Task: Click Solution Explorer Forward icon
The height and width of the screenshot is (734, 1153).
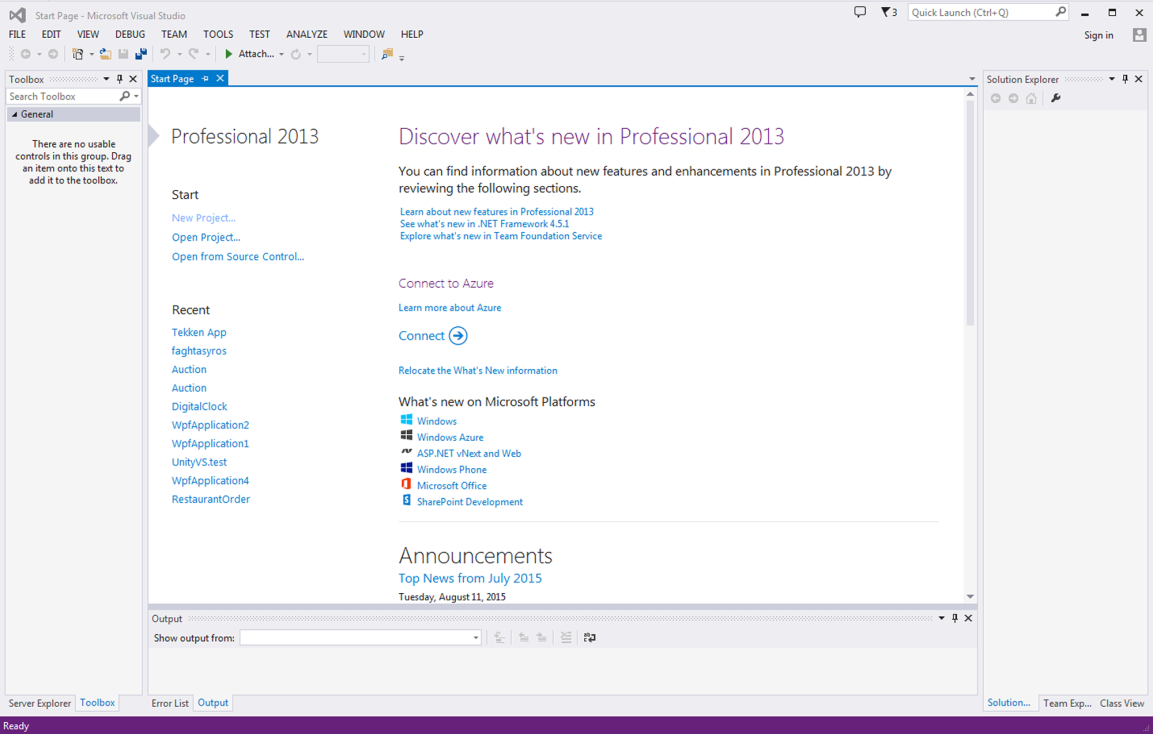Action: [1013, 99]
